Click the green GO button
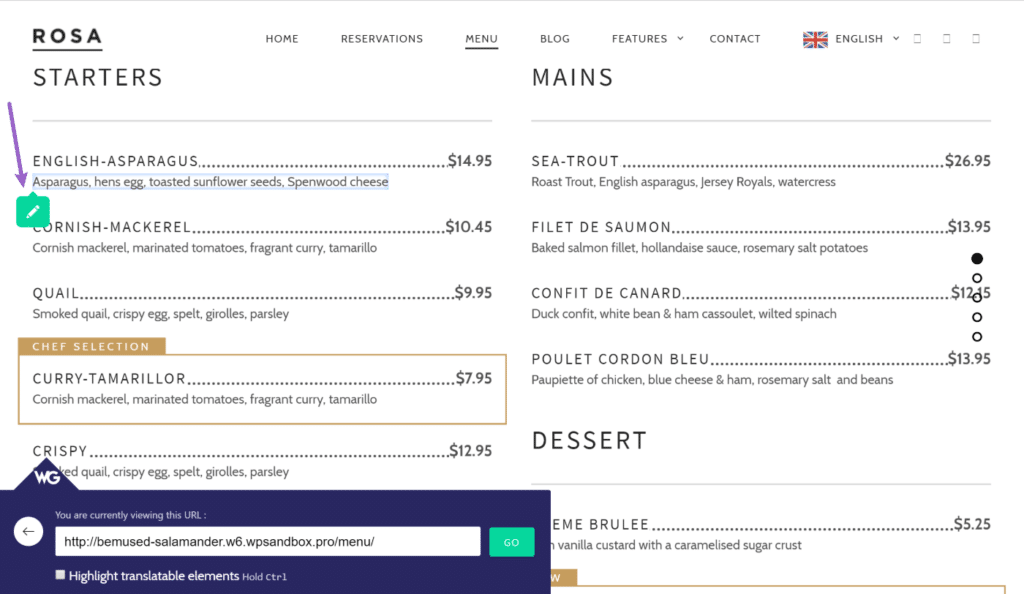This screenshot has height=594, width=1024. (511, 542)
